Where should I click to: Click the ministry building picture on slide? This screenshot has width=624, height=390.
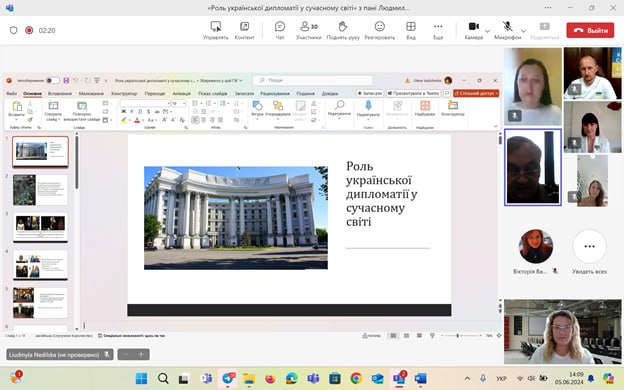[236, 218]
